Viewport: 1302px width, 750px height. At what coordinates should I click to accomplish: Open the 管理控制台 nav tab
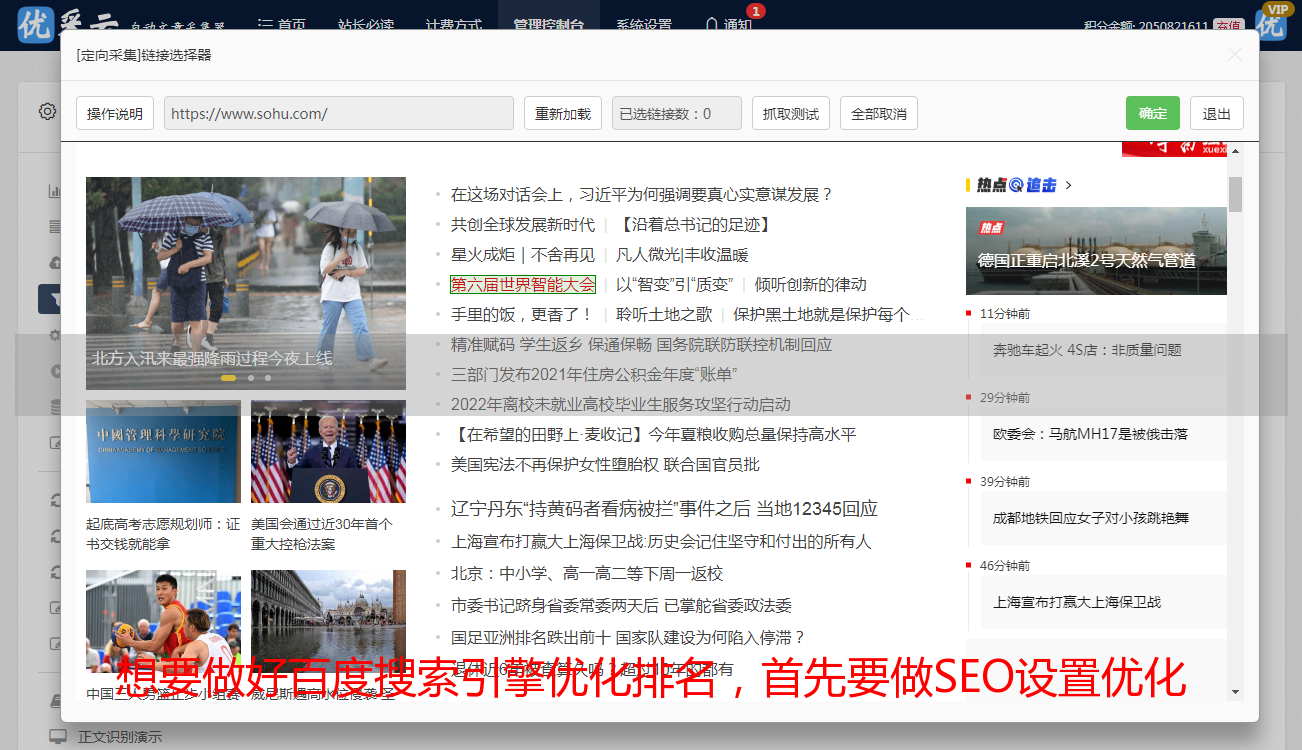coord(548,25)
